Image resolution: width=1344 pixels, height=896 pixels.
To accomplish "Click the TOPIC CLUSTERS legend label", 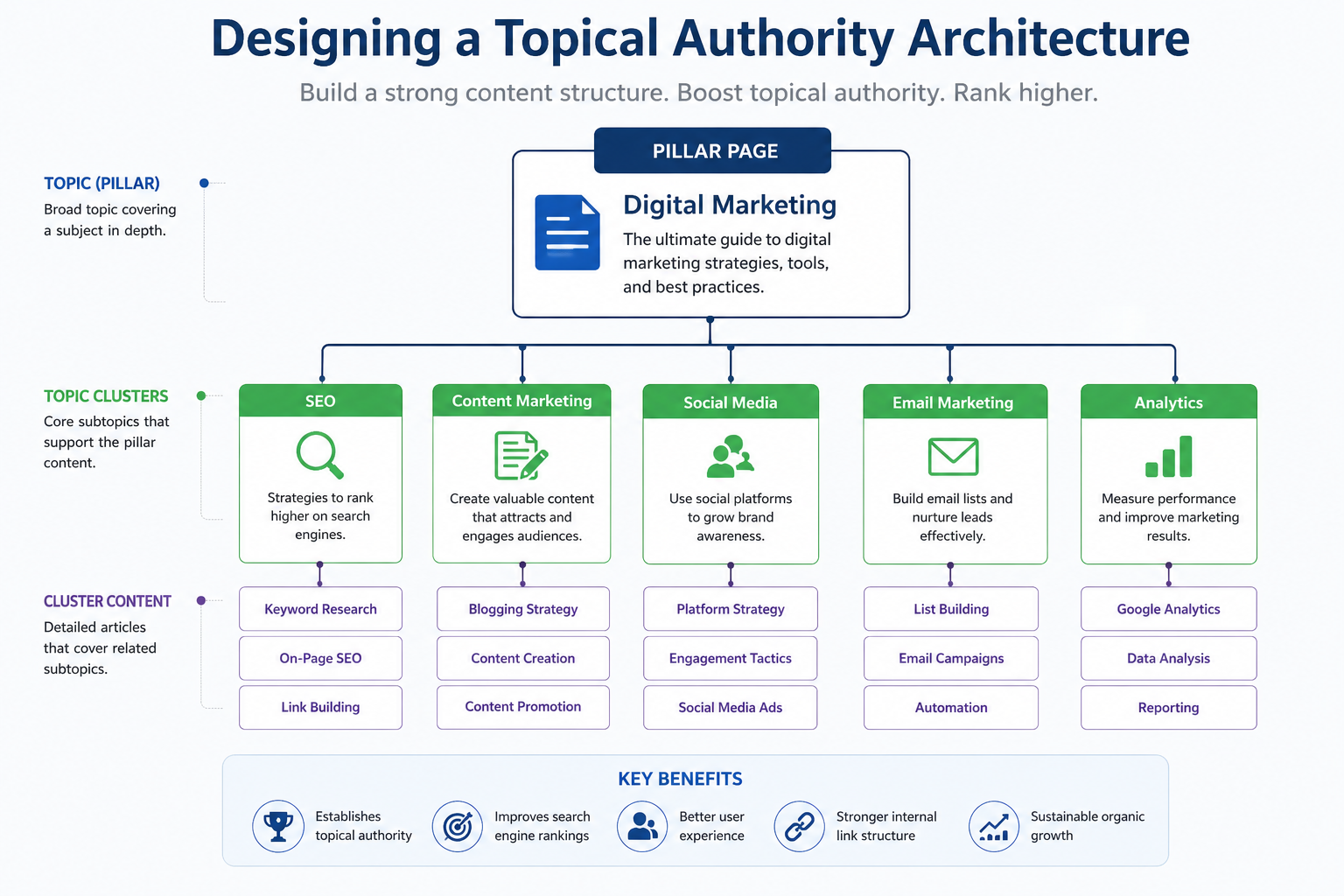I will 106,395.
